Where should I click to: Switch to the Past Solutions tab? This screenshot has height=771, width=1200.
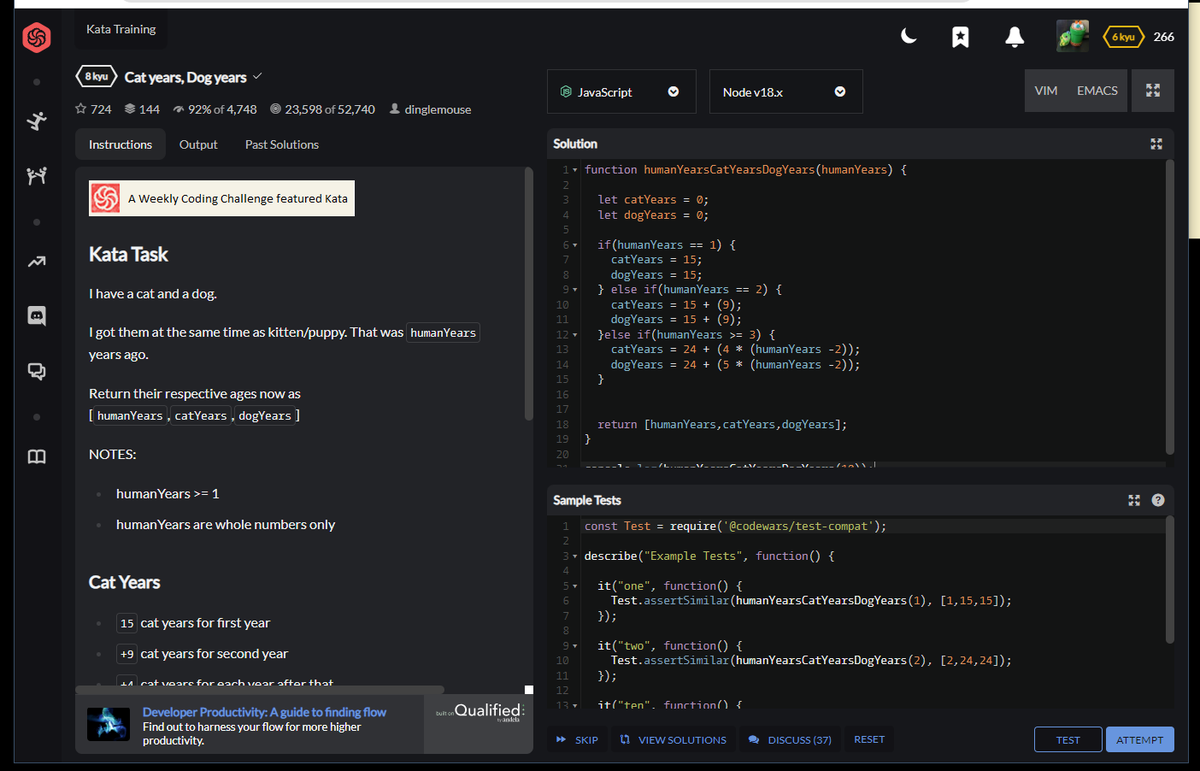point(282,144)
